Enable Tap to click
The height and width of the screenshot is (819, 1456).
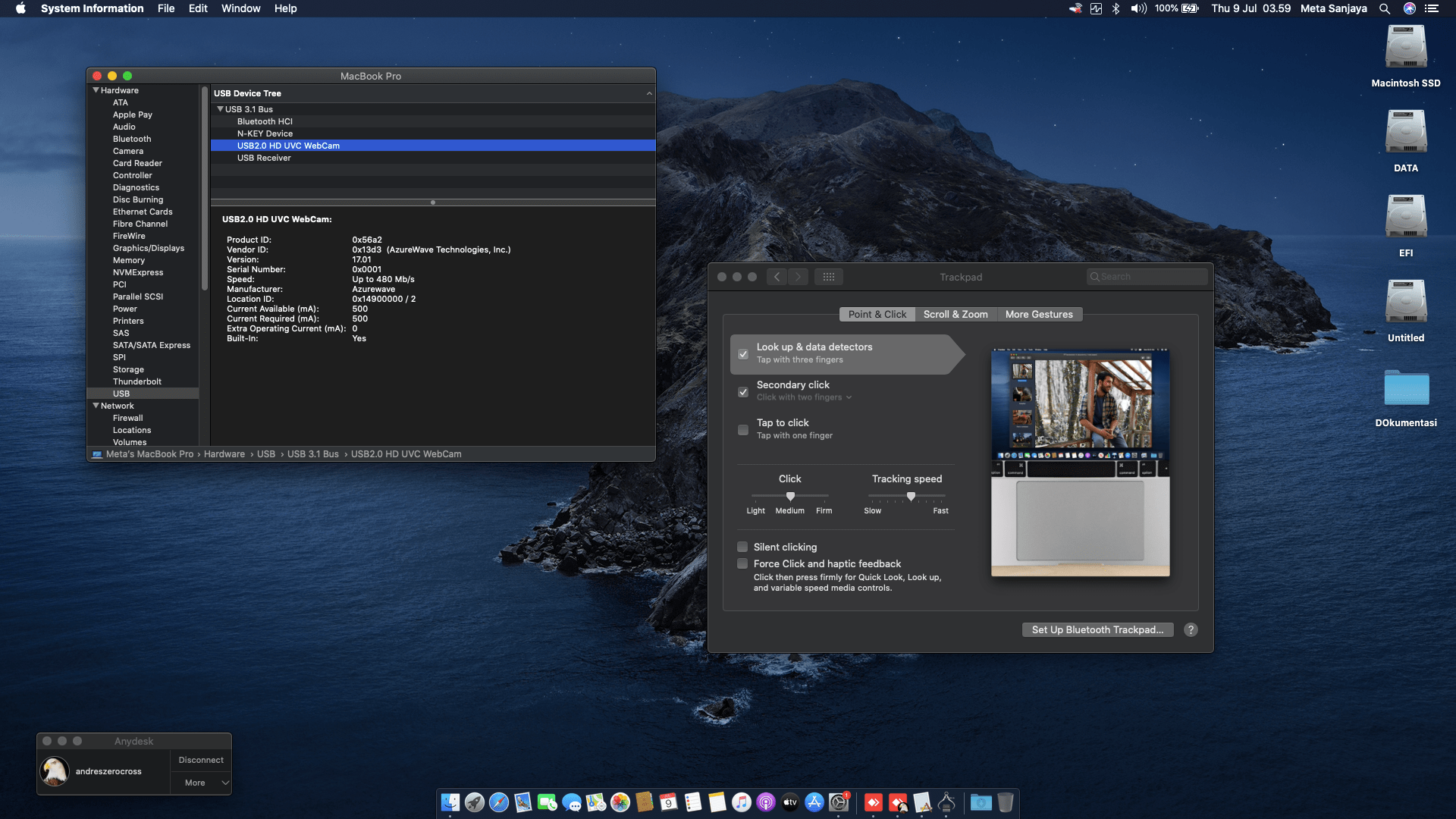tap(743, 430)
